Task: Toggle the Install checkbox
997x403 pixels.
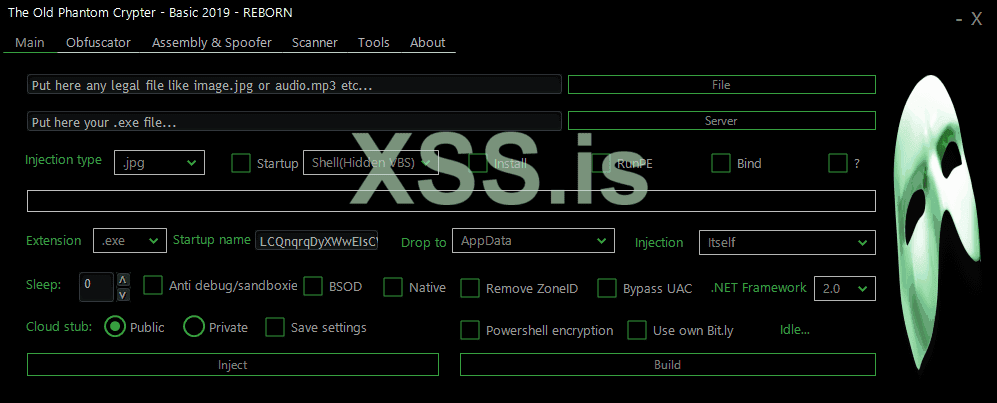Action: [x=478, y=163]
